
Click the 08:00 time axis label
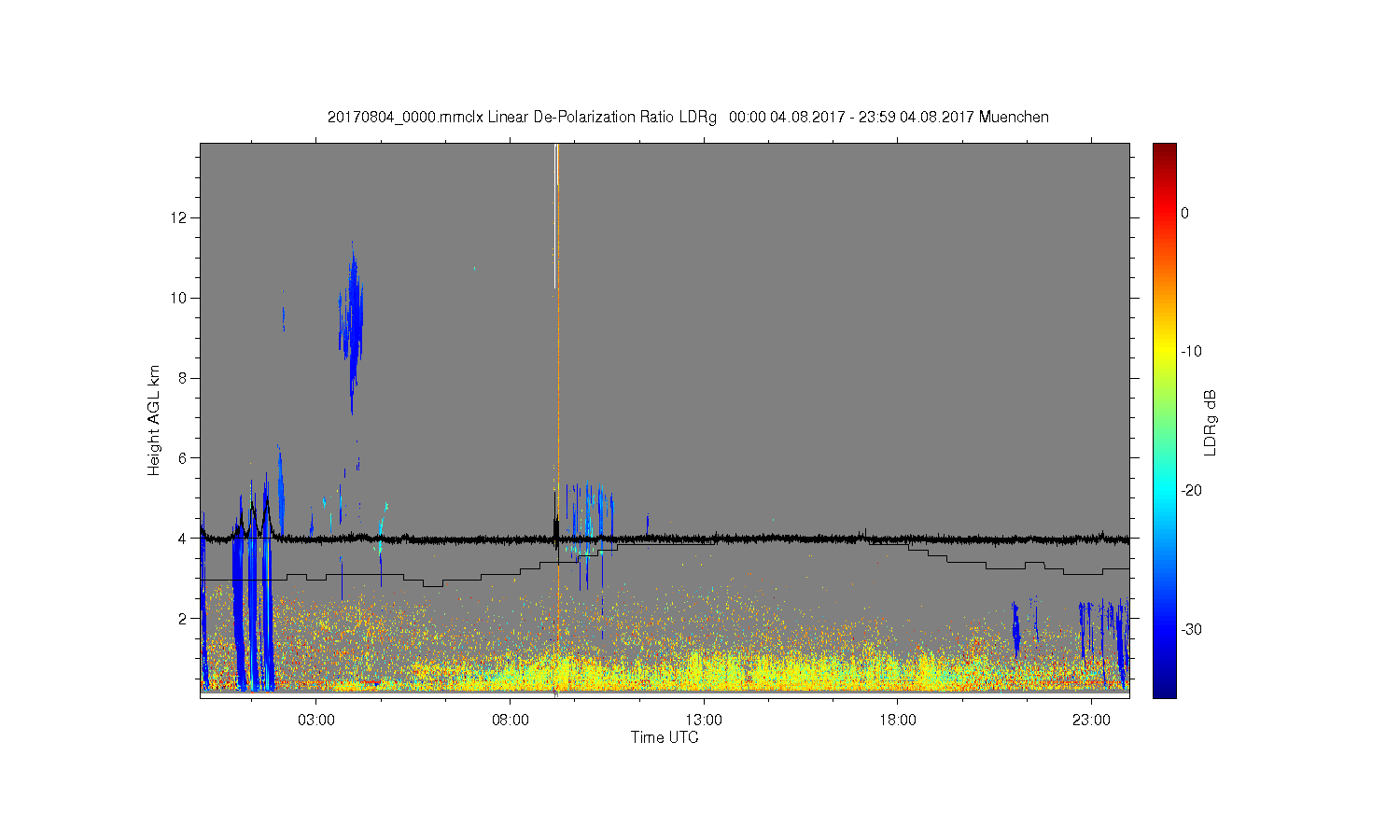[x=511, y=720]
